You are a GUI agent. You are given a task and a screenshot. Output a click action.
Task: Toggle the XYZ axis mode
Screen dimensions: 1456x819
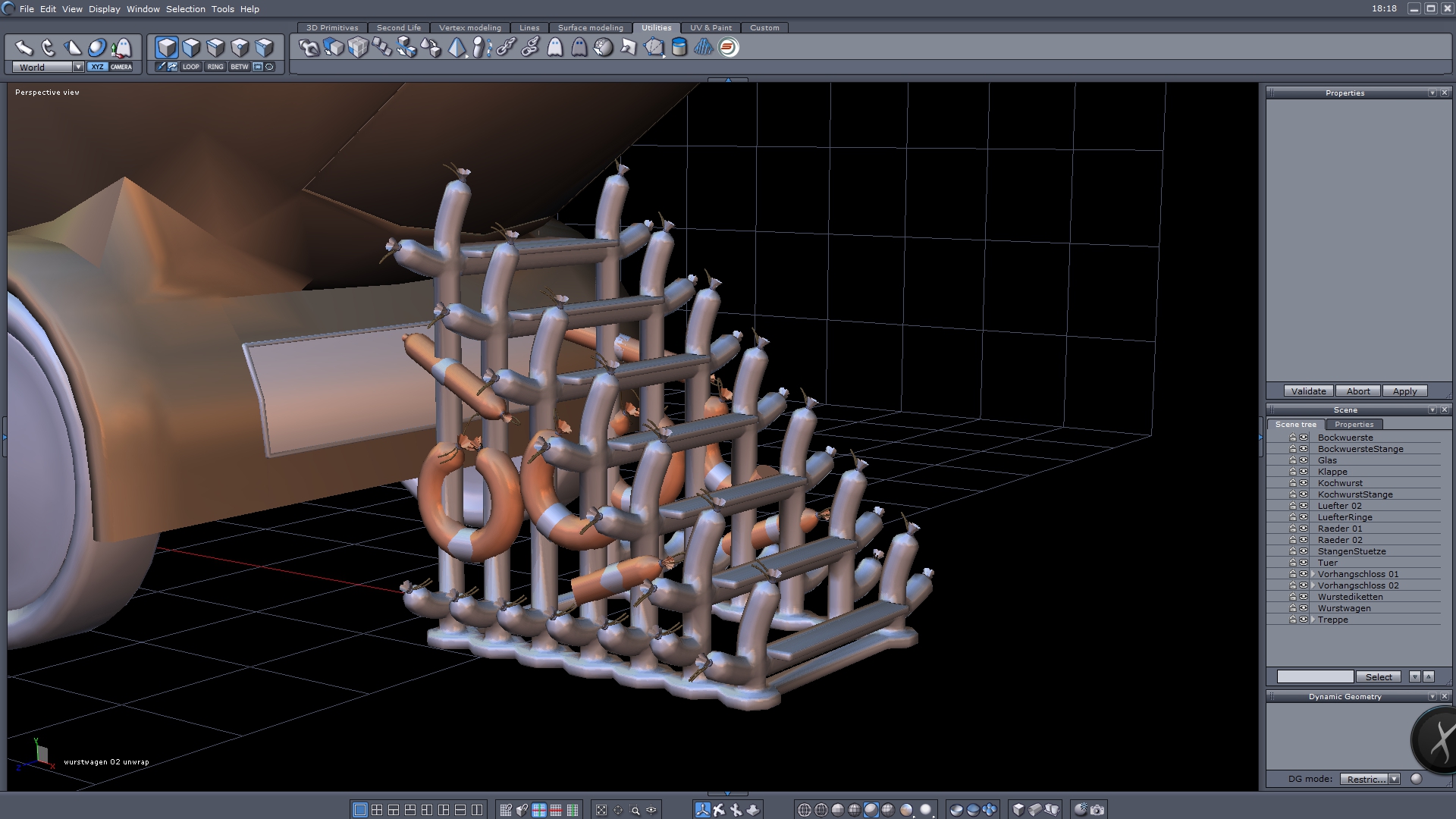click(x=97, y=67)
